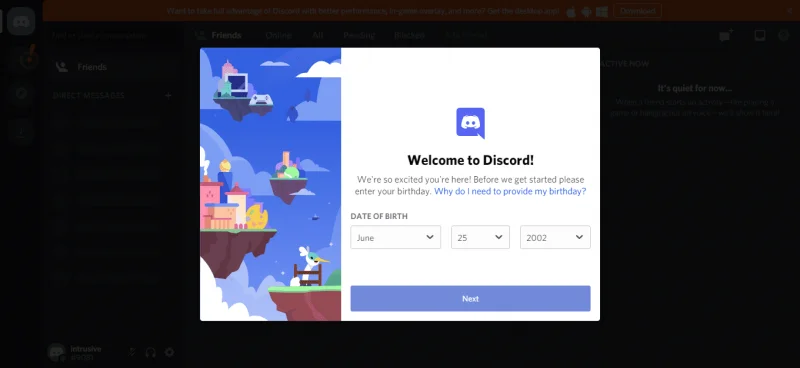Open 'Why do I need to provide my birthday?' link
This screenshot has height=368, width=800.
(x=510, y=191)
